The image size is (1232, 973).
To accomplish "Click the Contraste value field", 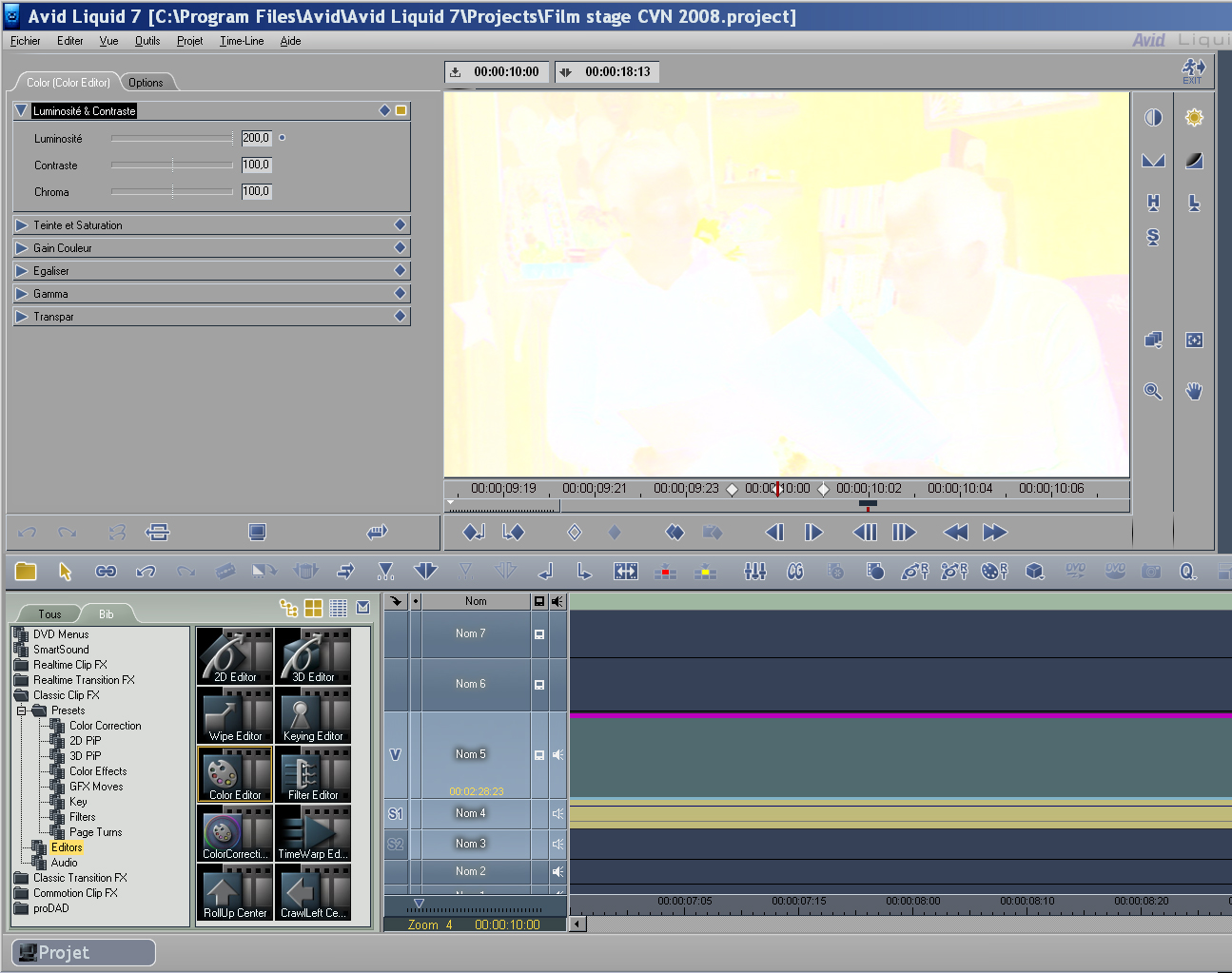I will (257, 165).
